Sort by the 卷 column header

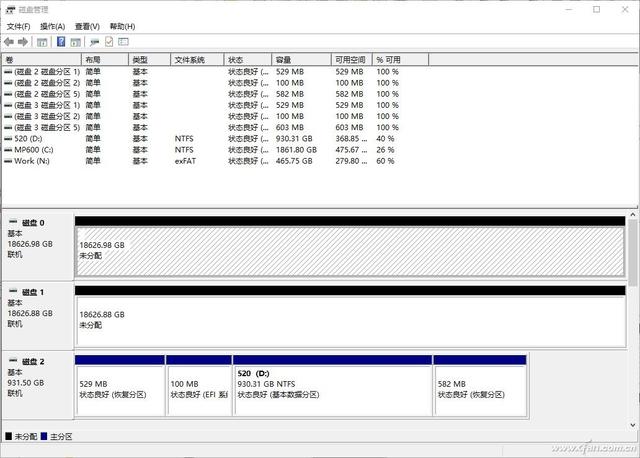pyautogui.click(x=42, y=60)
